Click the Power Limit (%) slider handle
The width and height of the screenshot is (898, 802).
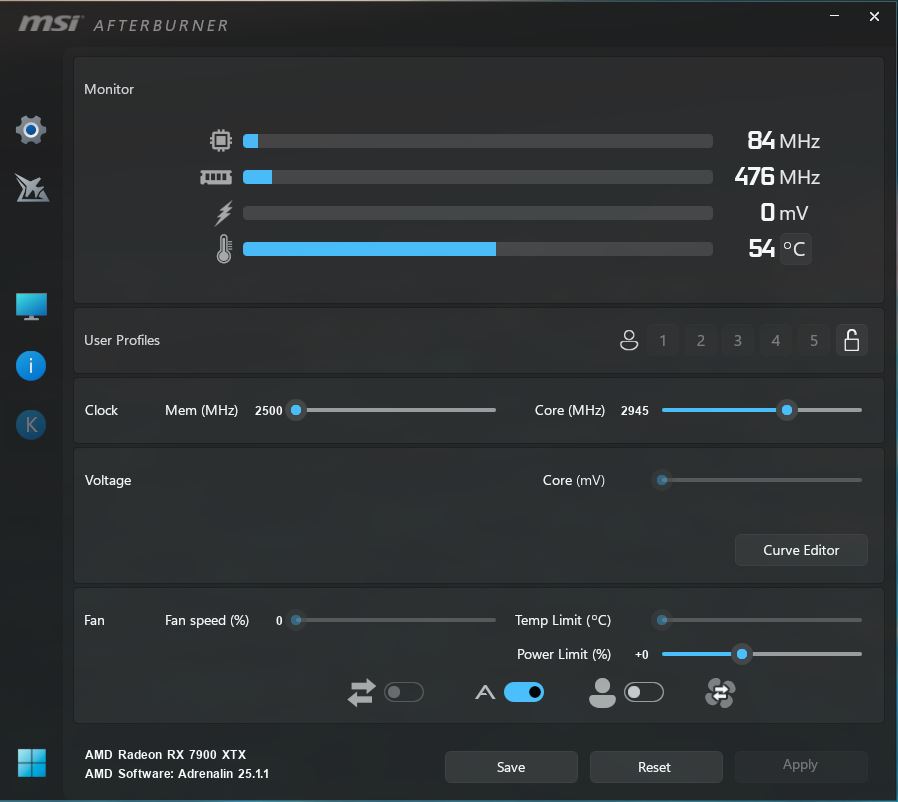tap(742, 654)
